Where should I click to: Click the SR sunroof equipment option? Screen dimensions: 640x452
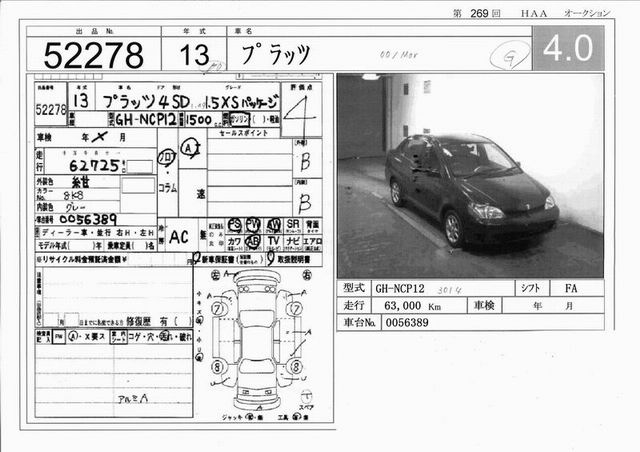point(293,225)
